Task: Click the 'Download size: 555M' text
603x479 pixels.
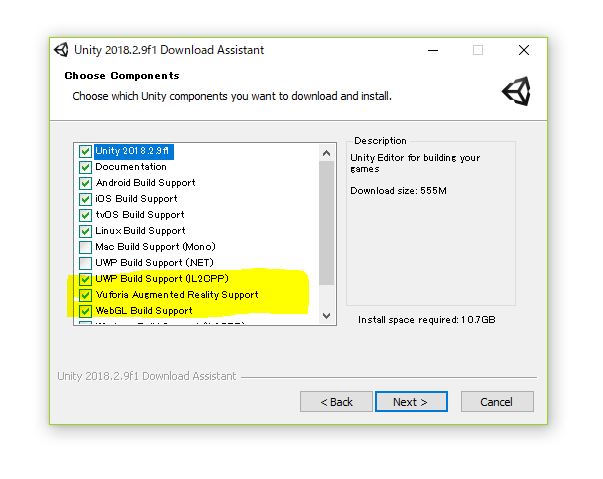Action: 398,191
